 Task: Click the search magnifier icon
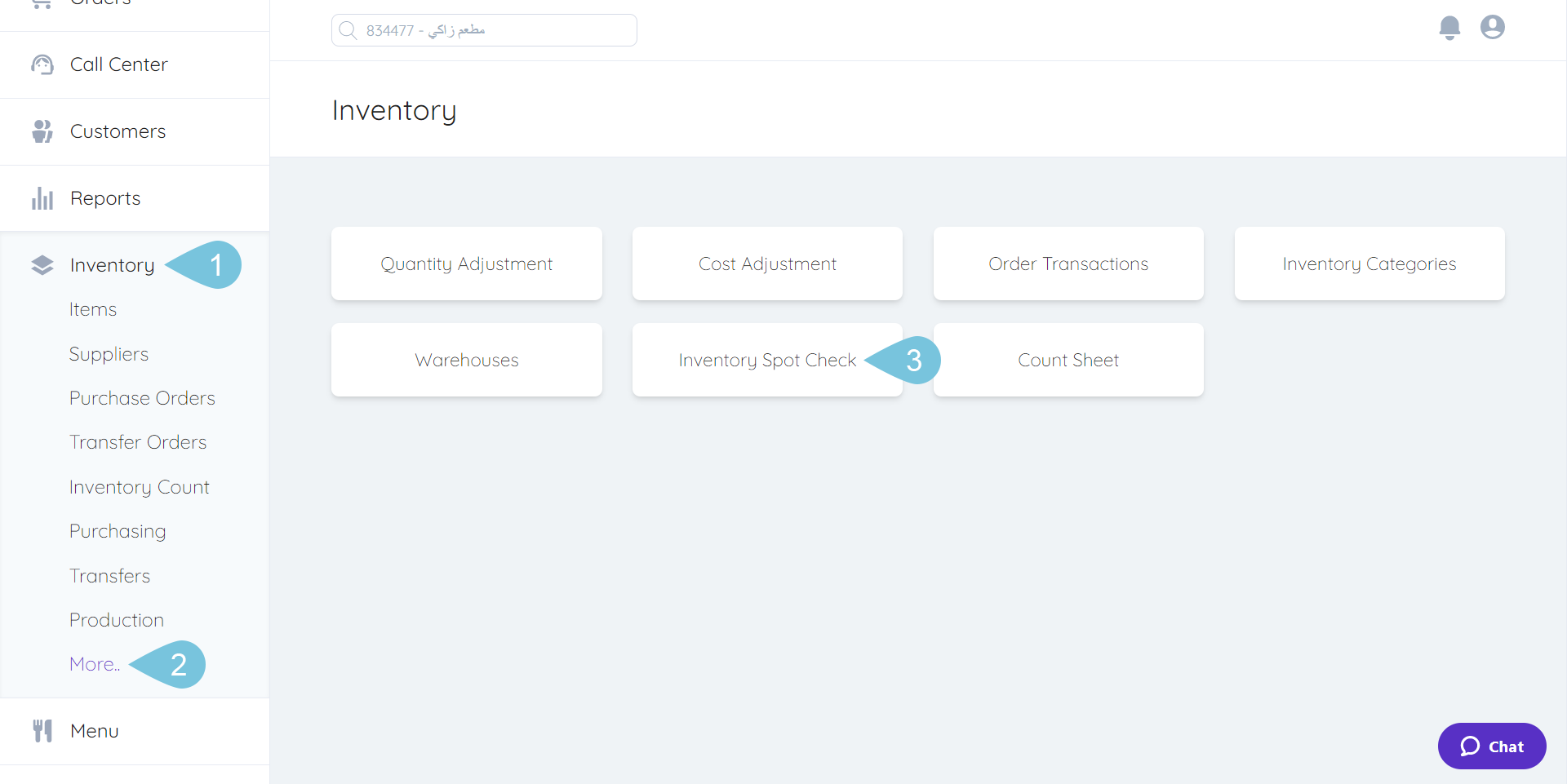(x=348, y=30)
